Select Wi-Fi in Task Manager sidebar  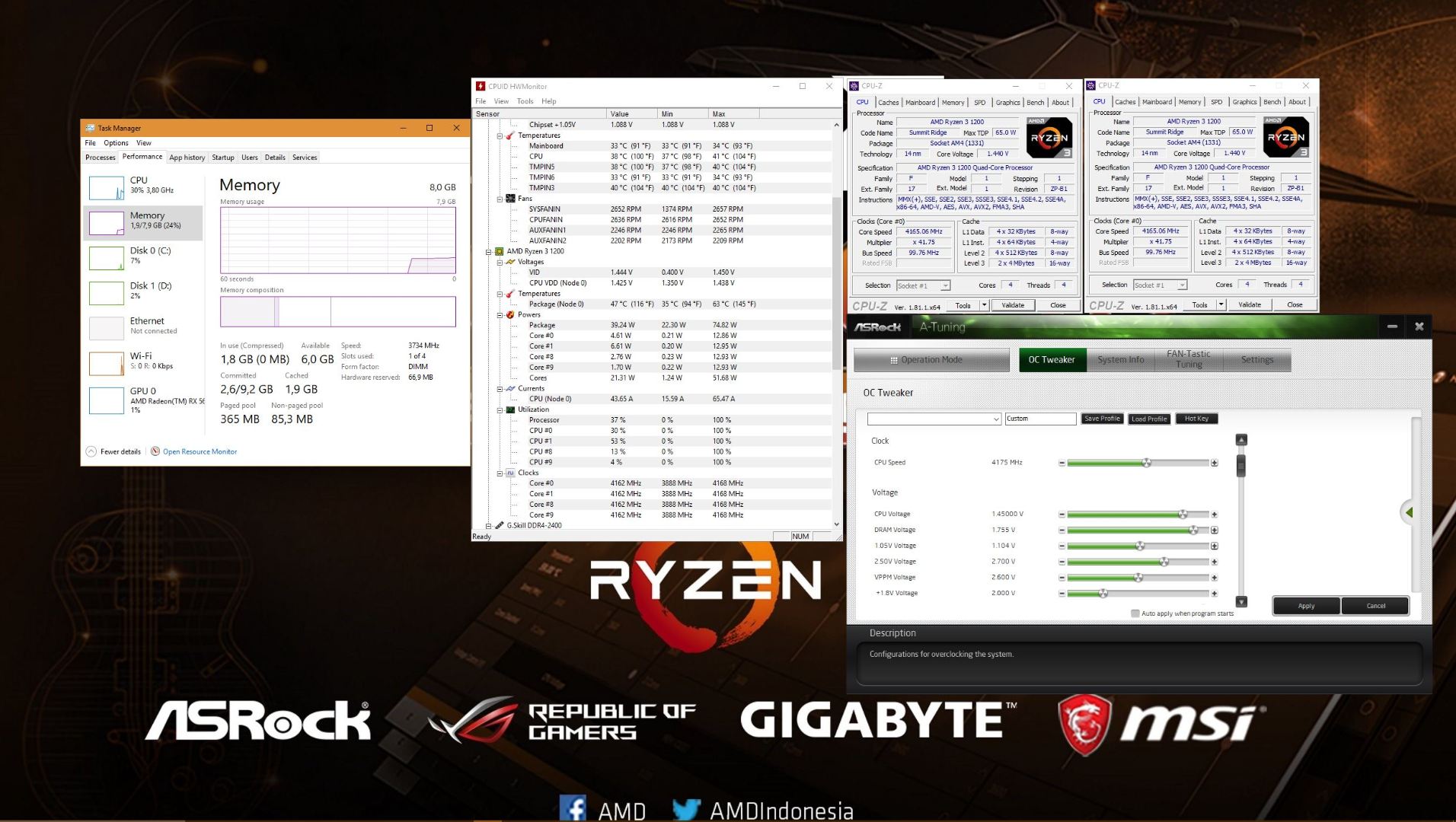(x=143, y=362)
